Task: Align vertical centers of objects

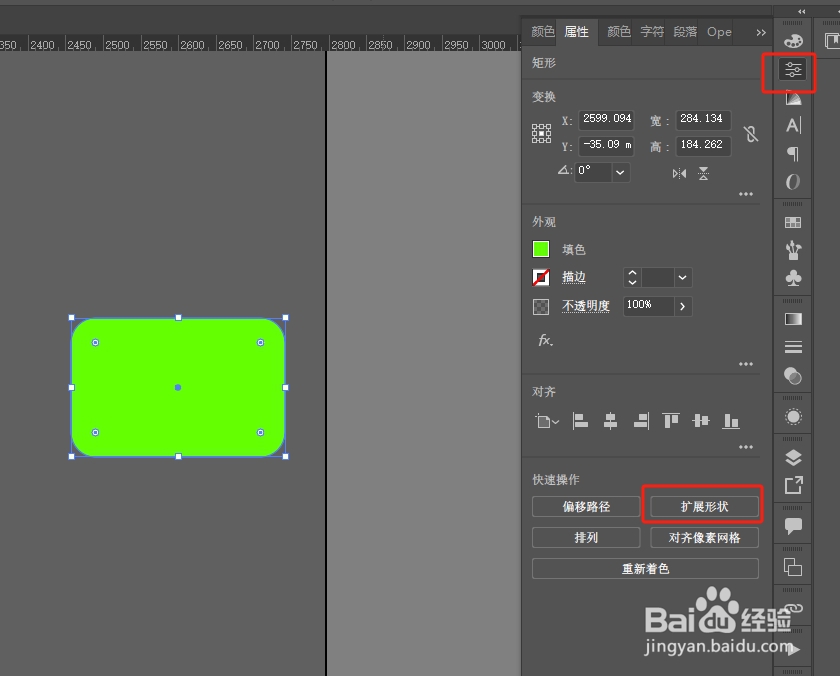Action: [701, 421]
